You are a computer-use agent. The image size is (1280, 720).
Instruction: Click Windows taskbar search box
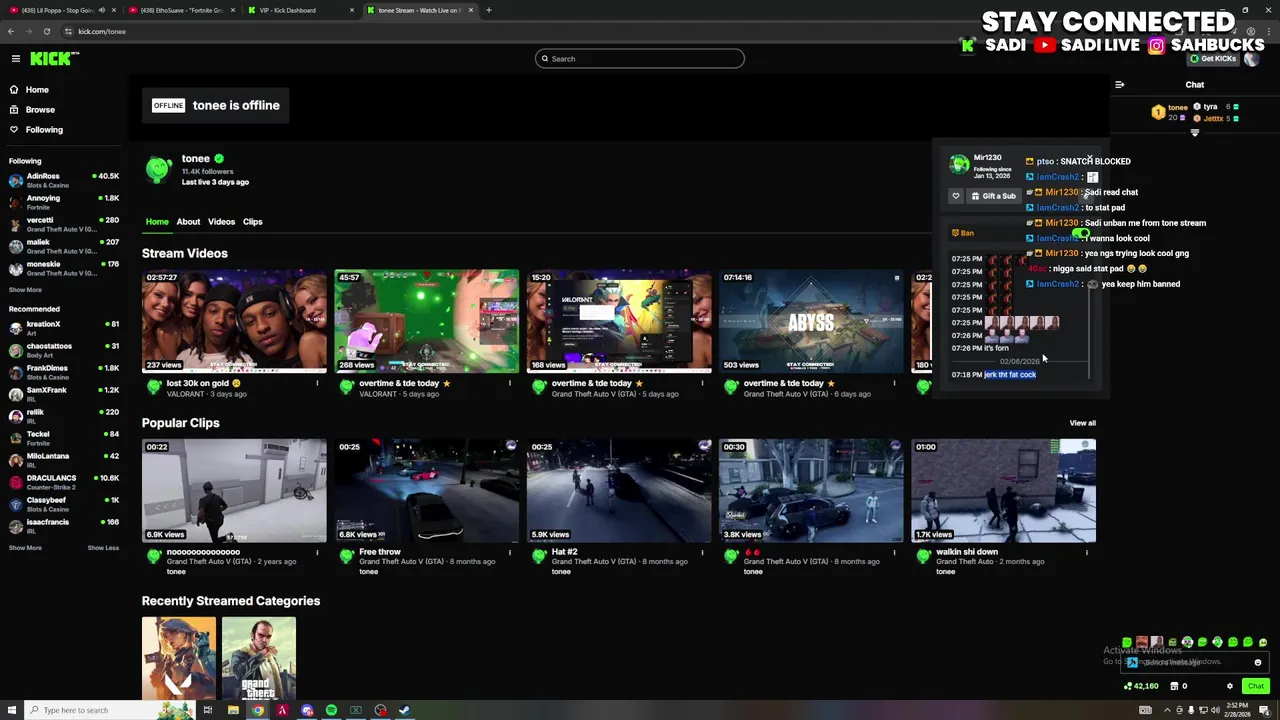point(109,710)
